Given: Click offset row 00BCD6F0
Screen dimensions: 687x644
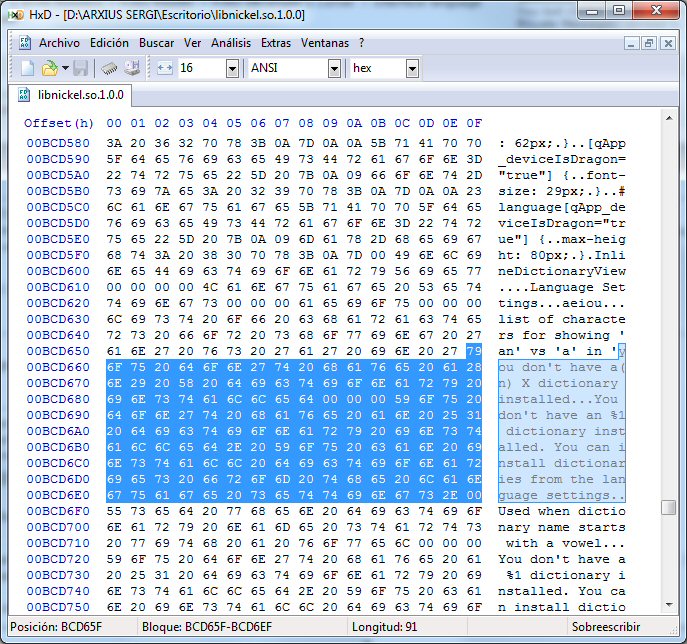Looking at the screenshot, I should tap(58, 511).
